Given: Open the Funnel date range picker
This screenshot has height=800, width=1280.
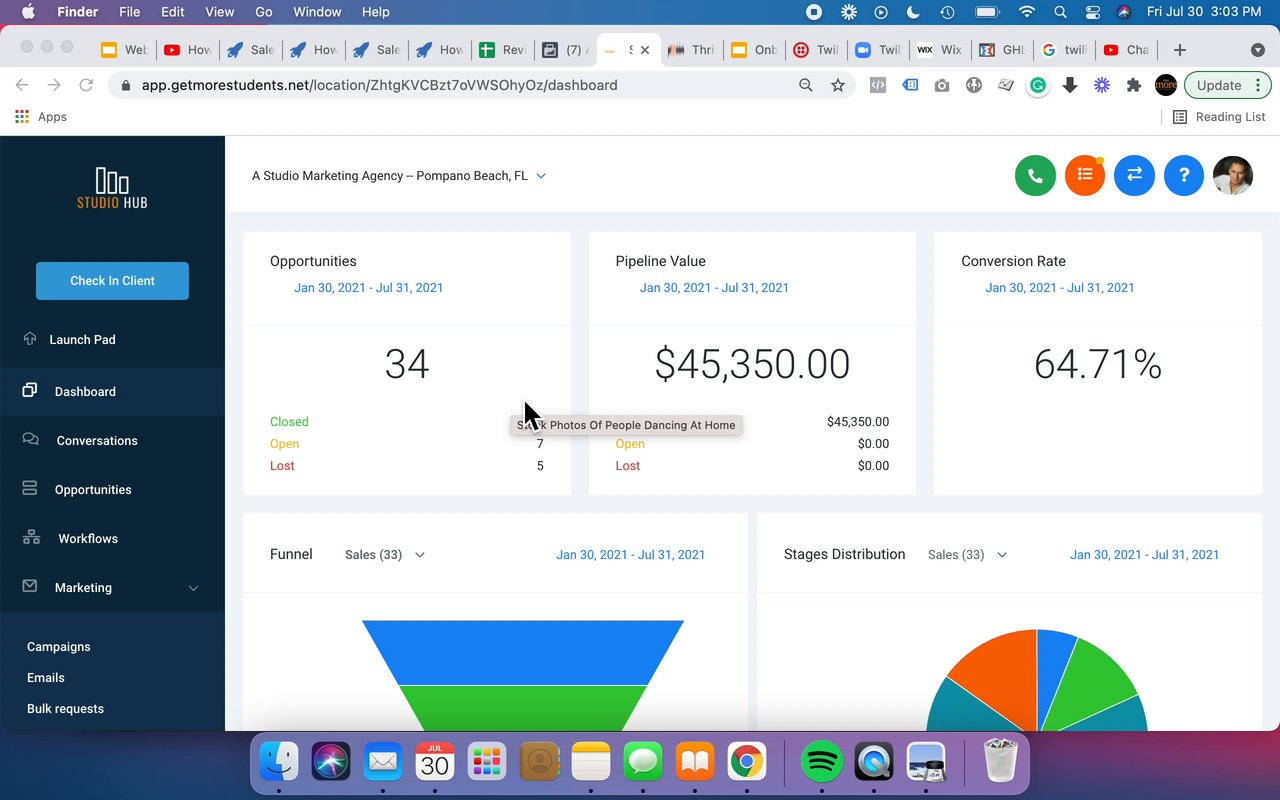Looking at the screenshot, I should 631,554.
